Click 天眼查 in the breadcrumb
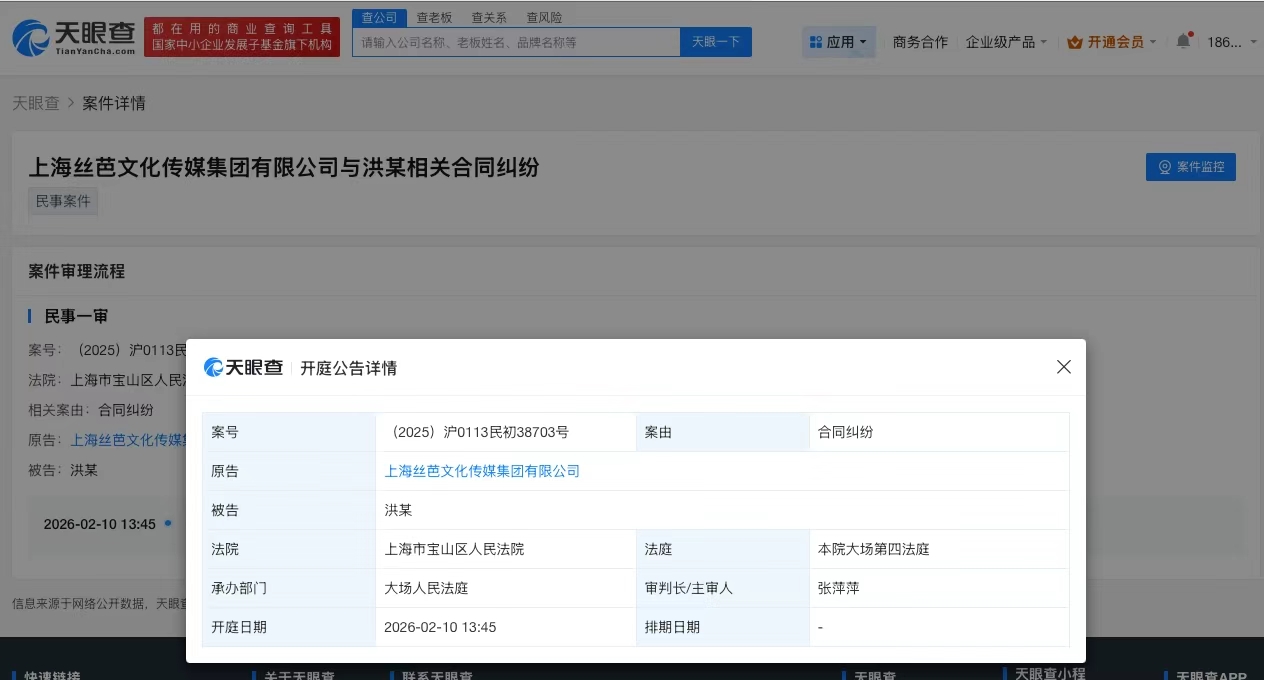 pos(37,103)
